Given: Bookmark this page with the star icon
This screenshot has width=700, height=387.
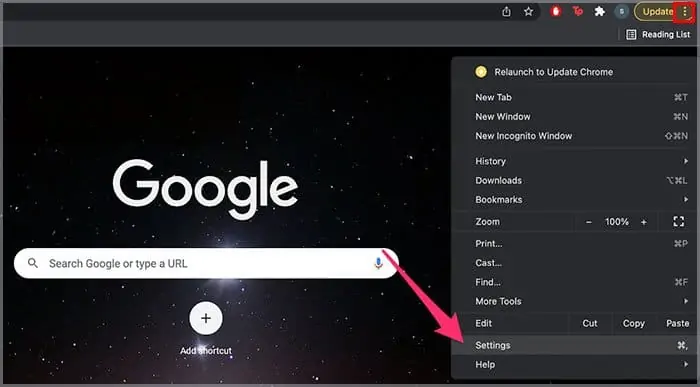Looking at the screenshot, I should pyautogui.click(x=529, y=12).
